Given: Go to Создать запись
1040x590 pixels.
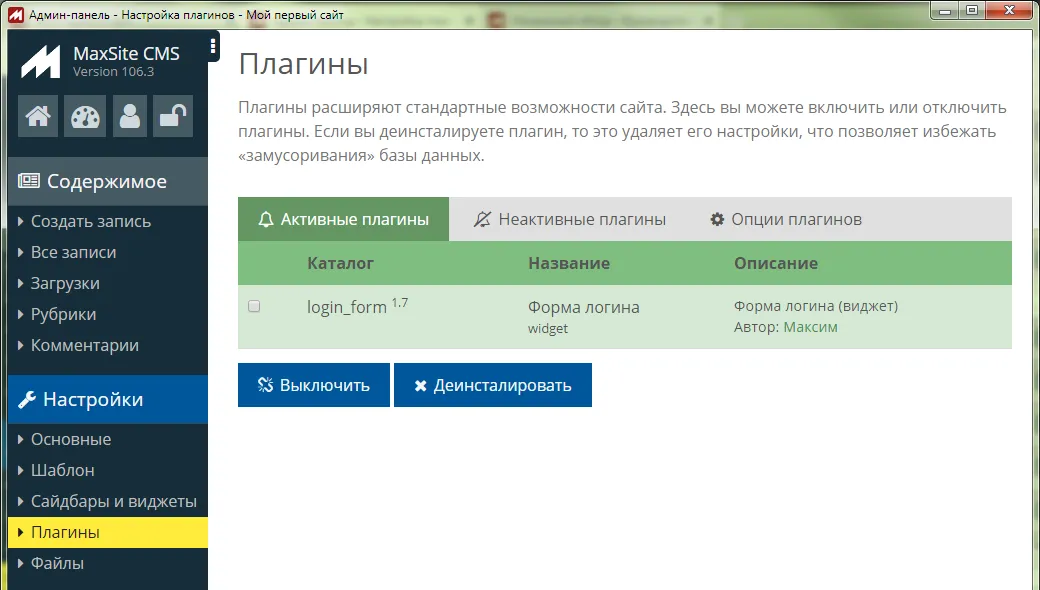Looking at the screenshot, I should (91, 222).
